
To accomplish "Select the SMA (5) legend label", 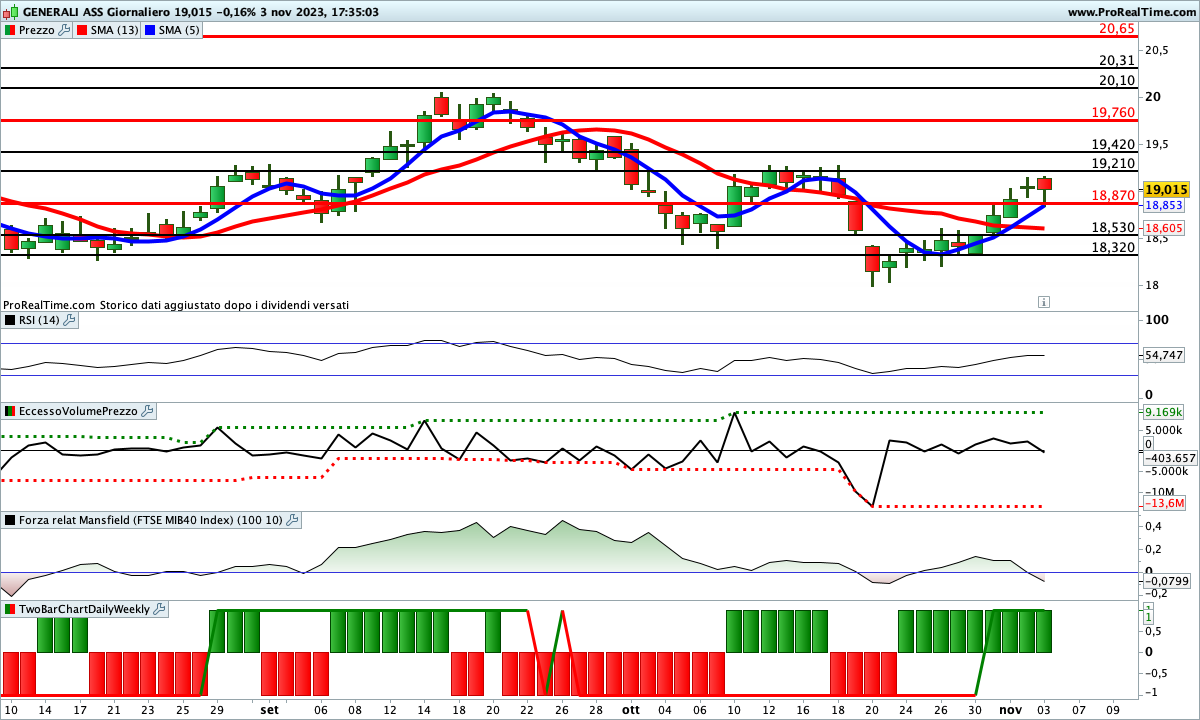I will [180, 30].
